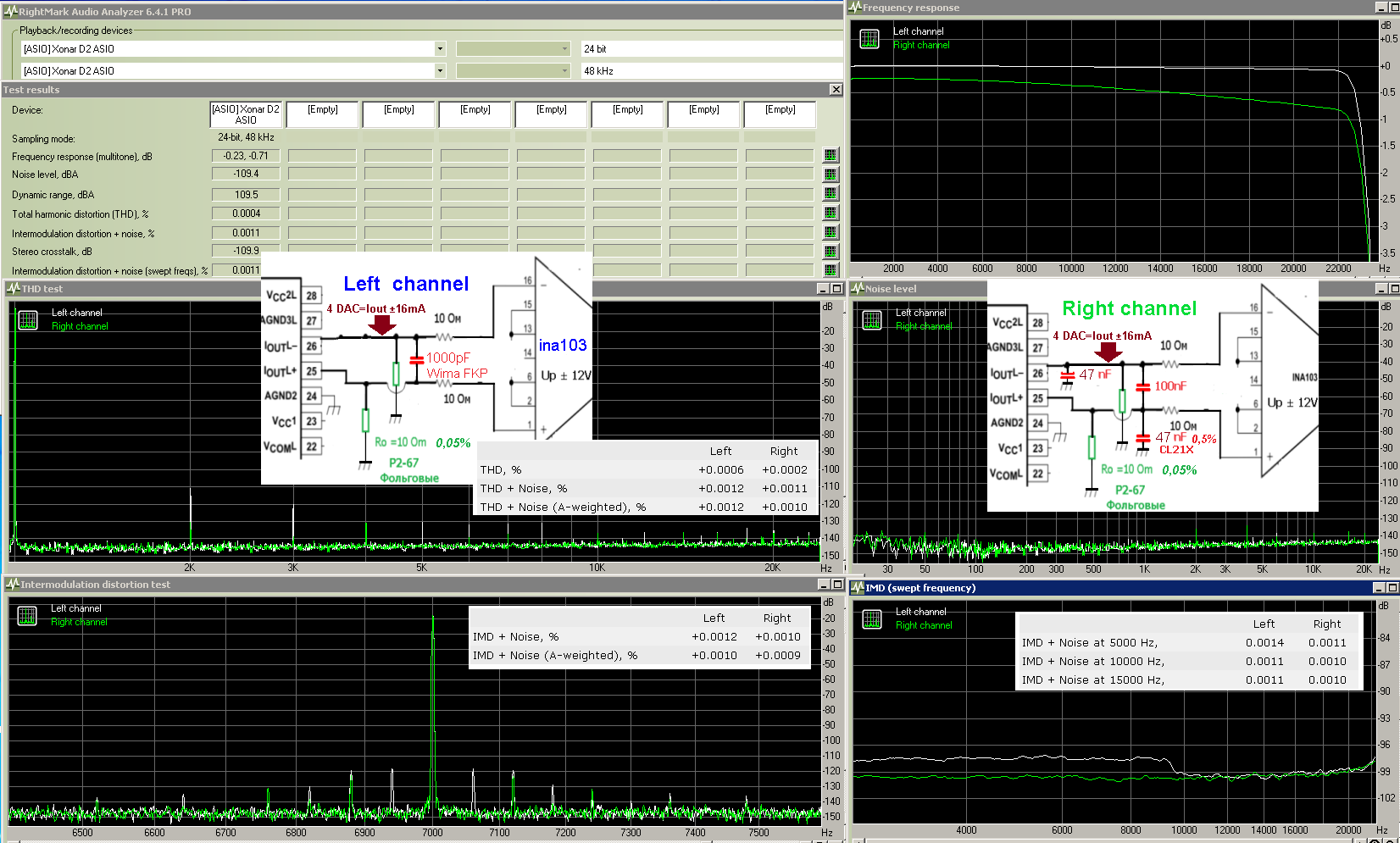This screenshot has height=843, width=1400.
Task: Click the IMD + Noise at 5000 Hz row
Action: pos(1186,643)
